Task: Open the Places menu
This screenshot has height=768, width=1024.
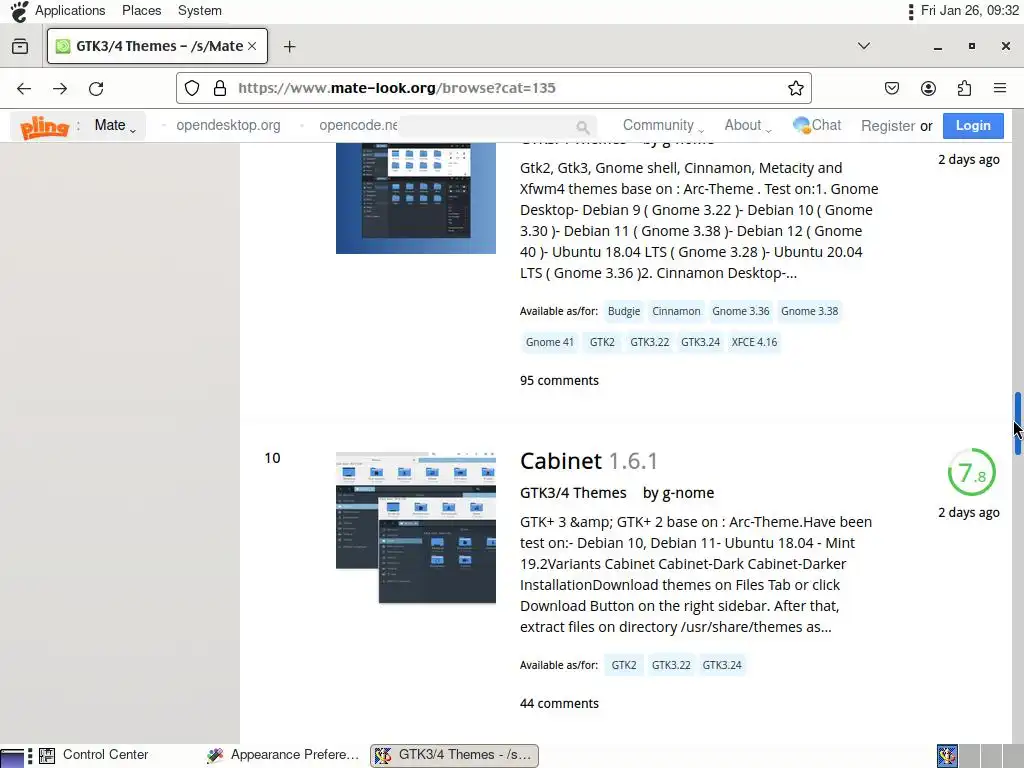Action: click(x=141, y=10)
